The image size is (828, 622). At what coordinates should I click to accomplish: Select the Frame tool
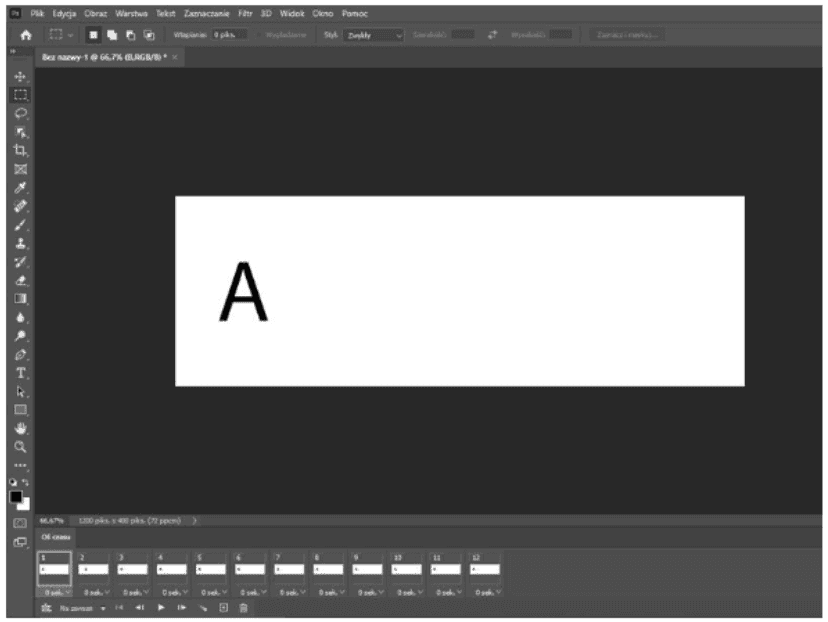coord(20,169)
